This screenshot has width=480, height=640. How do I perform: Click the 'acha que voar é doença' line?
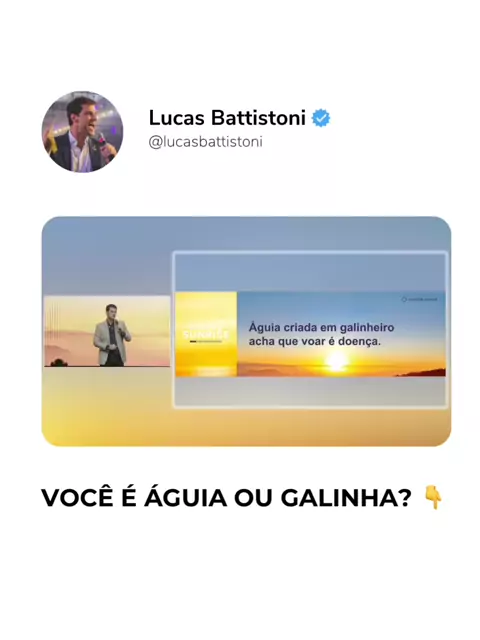click(x=315, y=341)
